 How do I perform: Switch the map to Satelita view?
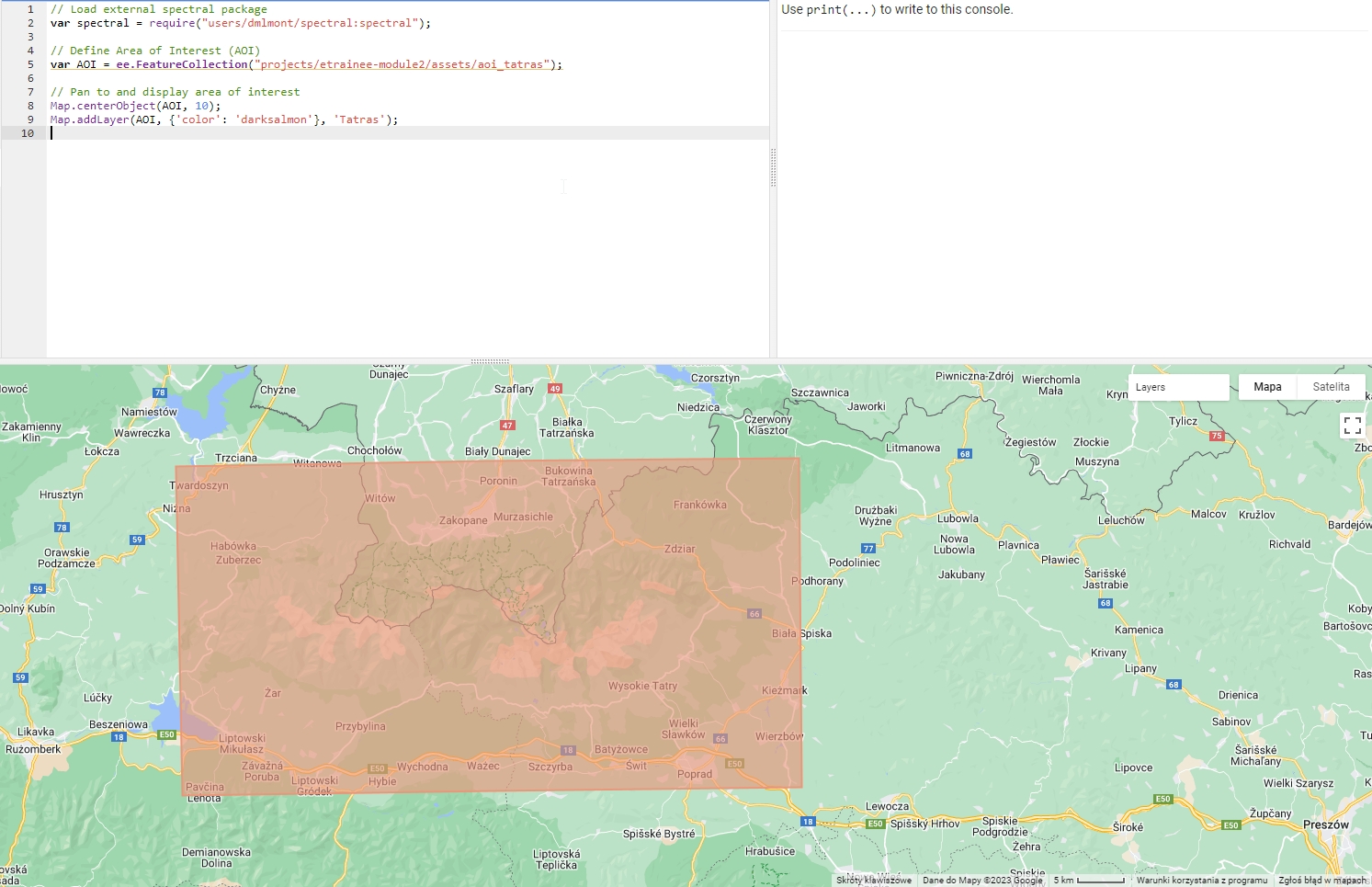1331,387
